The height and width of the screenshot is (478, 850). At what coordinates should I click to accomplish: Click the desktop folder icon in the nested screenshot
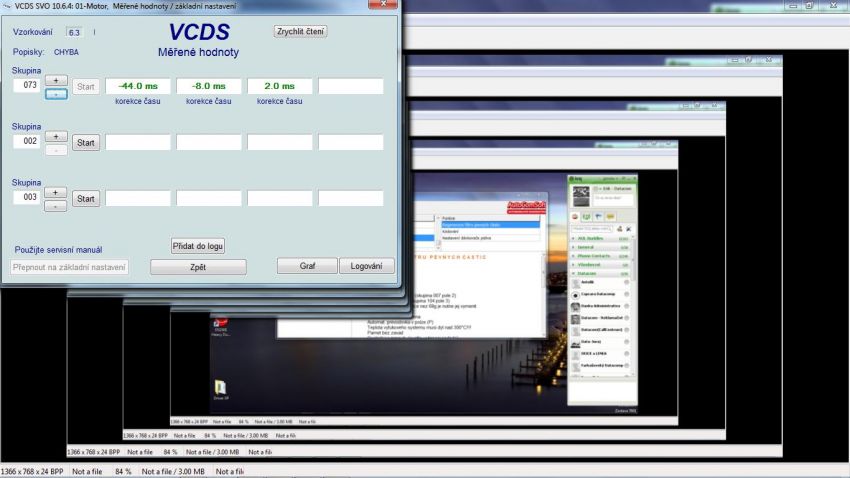coord(220,387)
